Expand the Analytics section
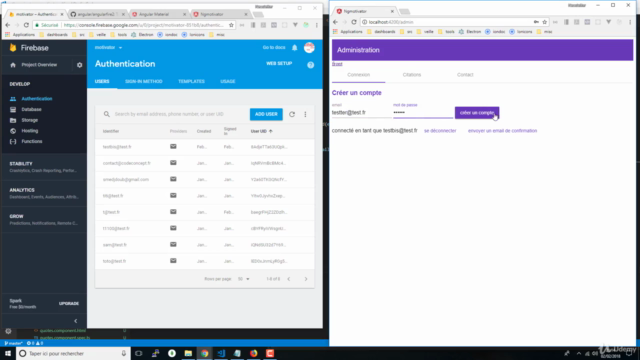The width and height of the screenshot is (640, 360). [x=44, y=193]
